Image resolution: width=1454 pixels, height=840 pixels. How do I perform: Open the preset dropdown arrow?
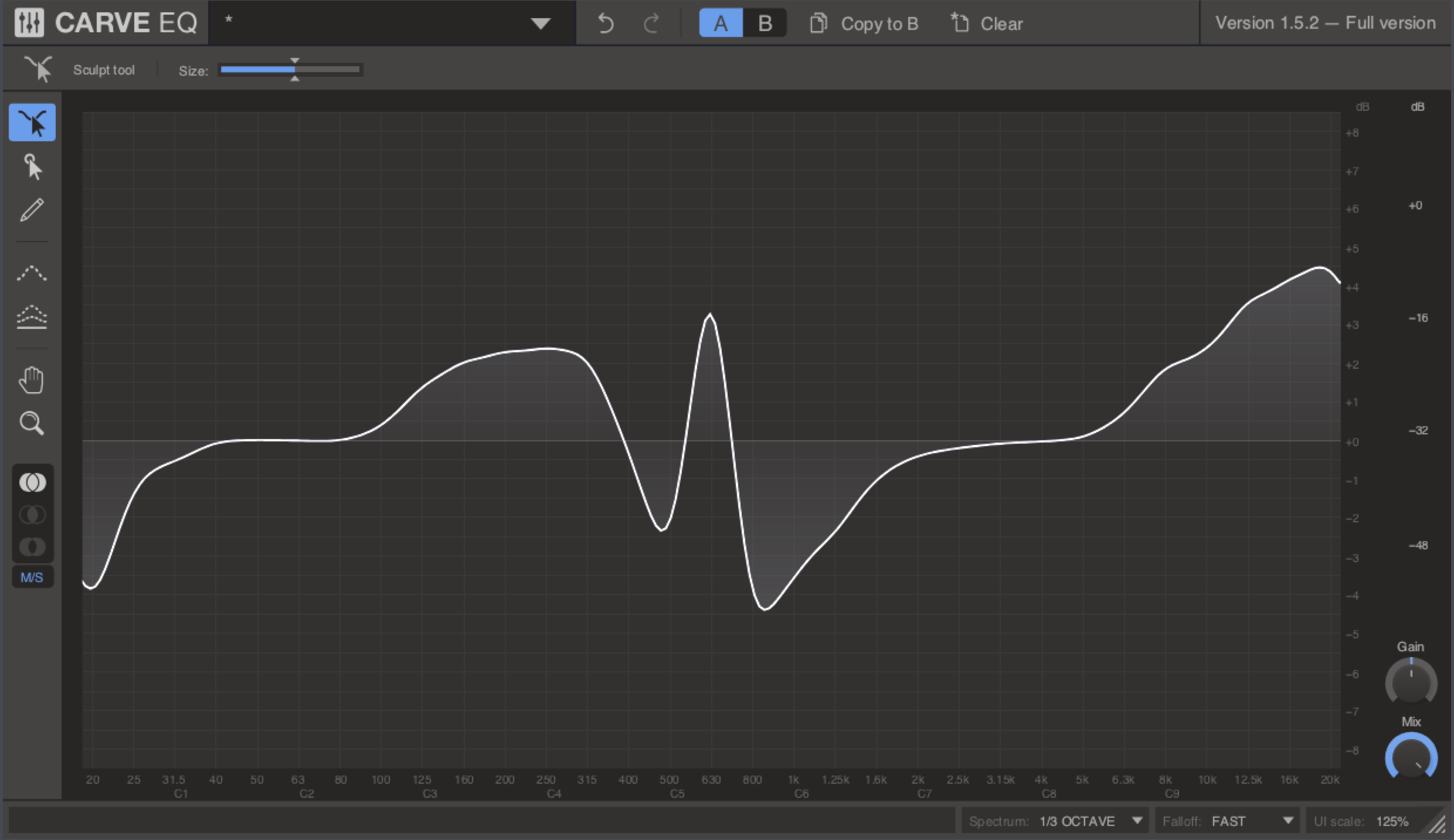tap(540, 23)
